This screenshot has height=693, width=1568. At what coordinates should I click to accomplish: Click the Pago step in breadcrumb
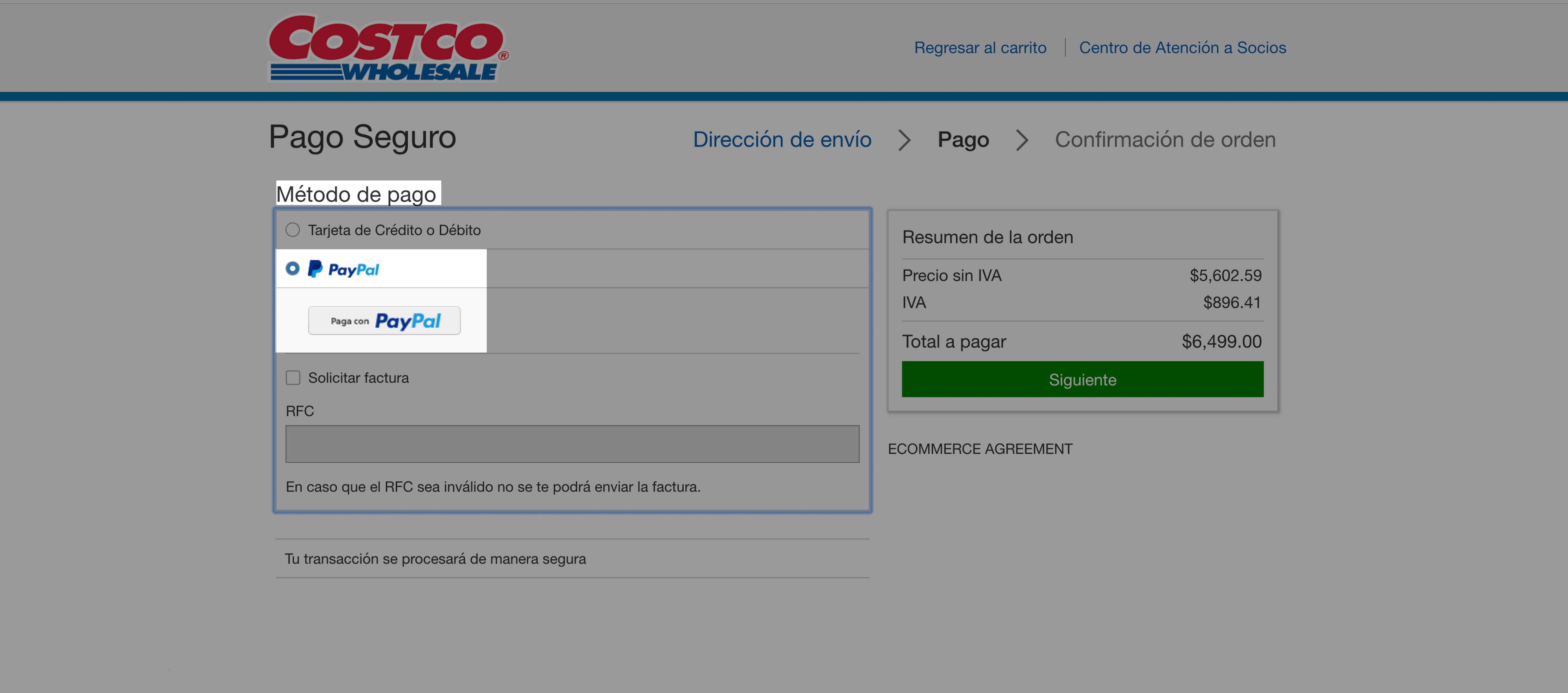click(964, 140)
